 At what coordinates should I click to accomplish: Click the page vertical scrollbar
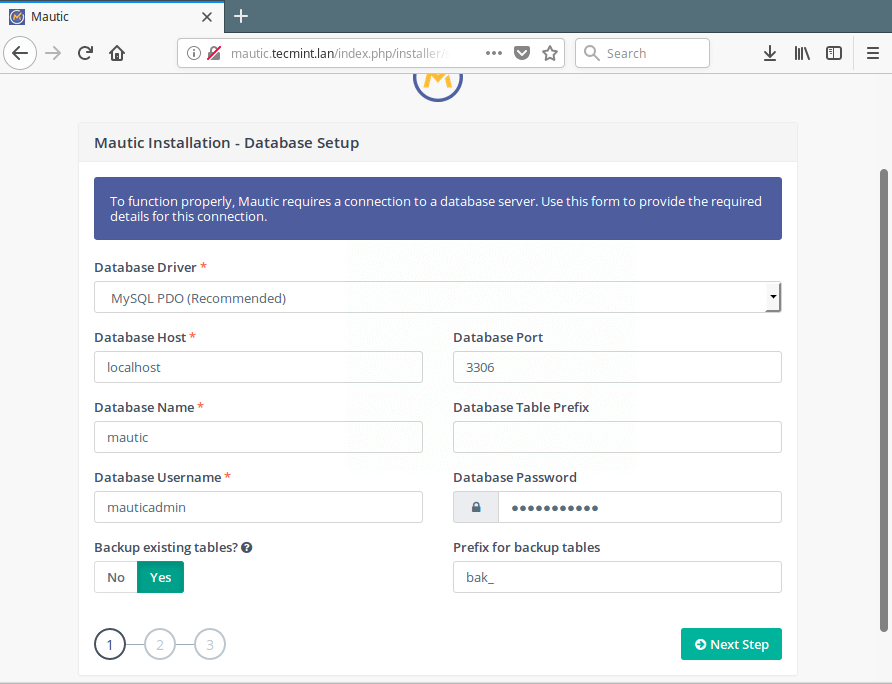pyautogui.click(x=883, y=400)
